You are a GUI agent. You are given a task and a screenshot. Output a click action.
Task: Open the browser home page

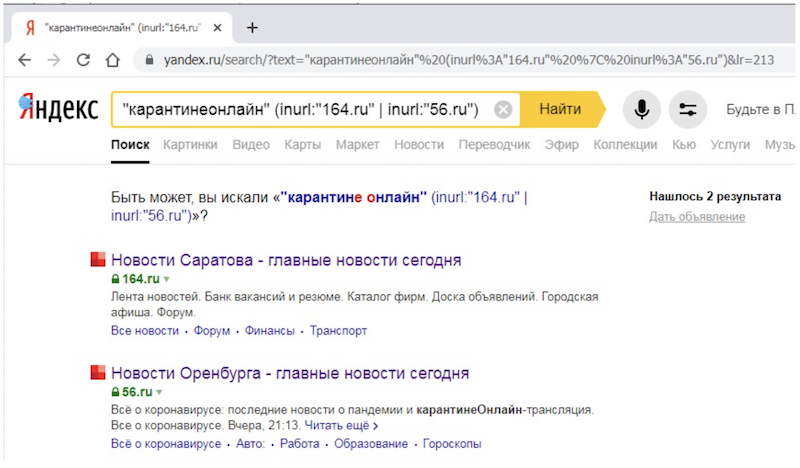pyautogui.click(x=113, y=60)
